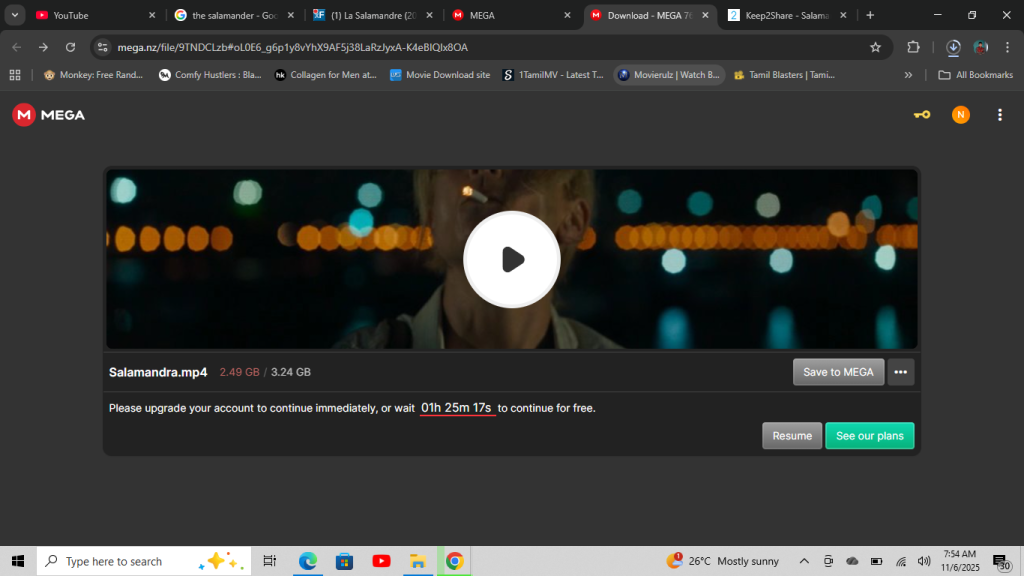Image resolution: width=1024 pixels, height=576 pixels.
Task: Open the Movierulz bookmark
Action: [x=669, y=75]
